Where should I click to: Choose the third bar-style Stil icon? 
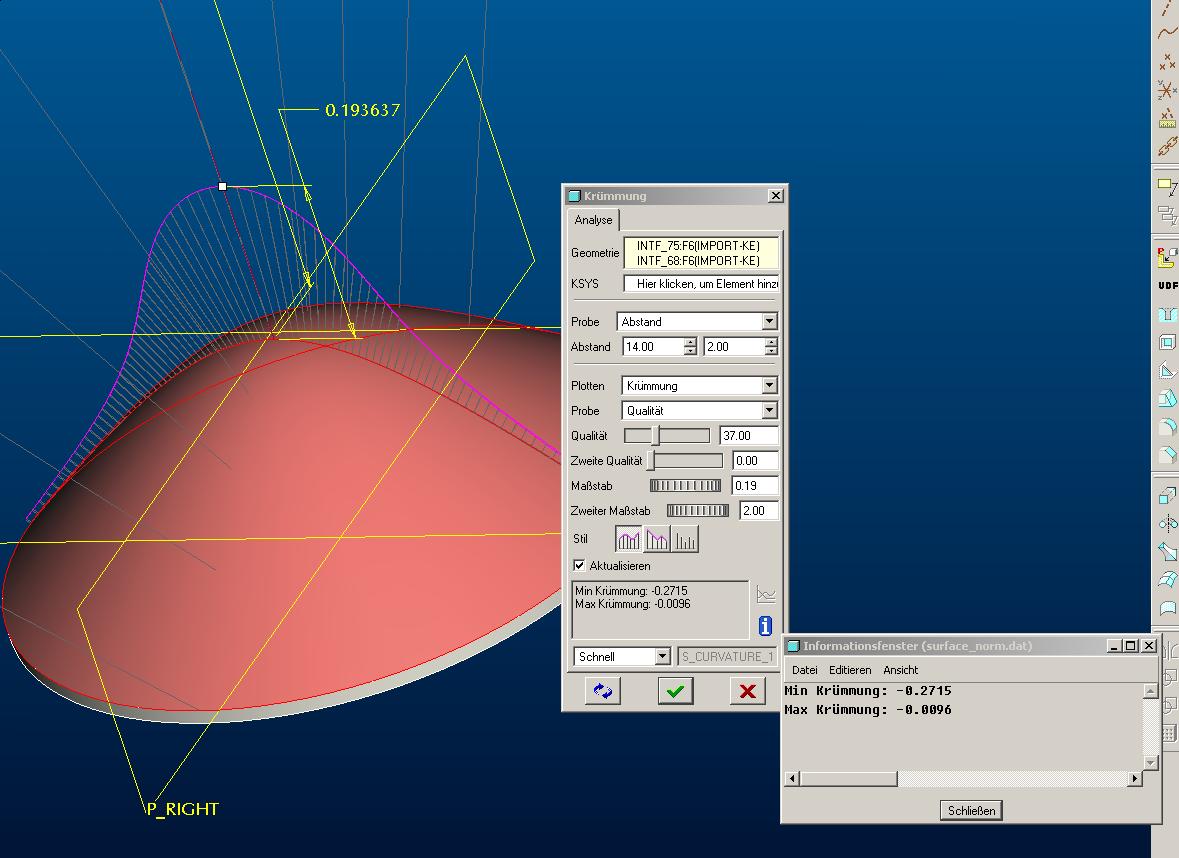(x=685, y=538)
